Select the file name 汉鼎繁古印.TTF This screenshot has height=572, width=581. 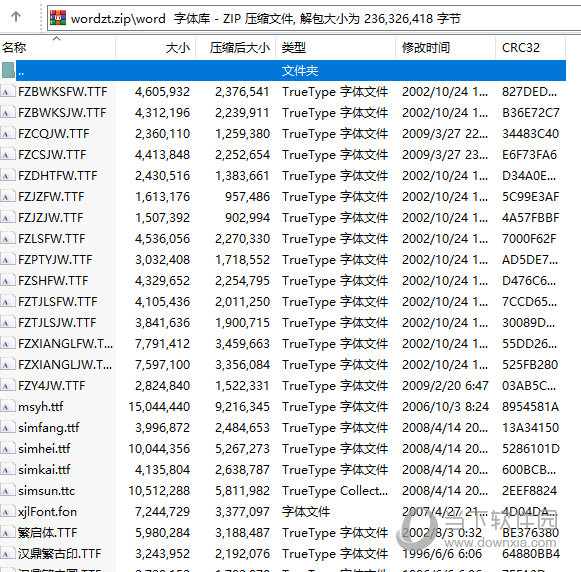click(59, 553)
